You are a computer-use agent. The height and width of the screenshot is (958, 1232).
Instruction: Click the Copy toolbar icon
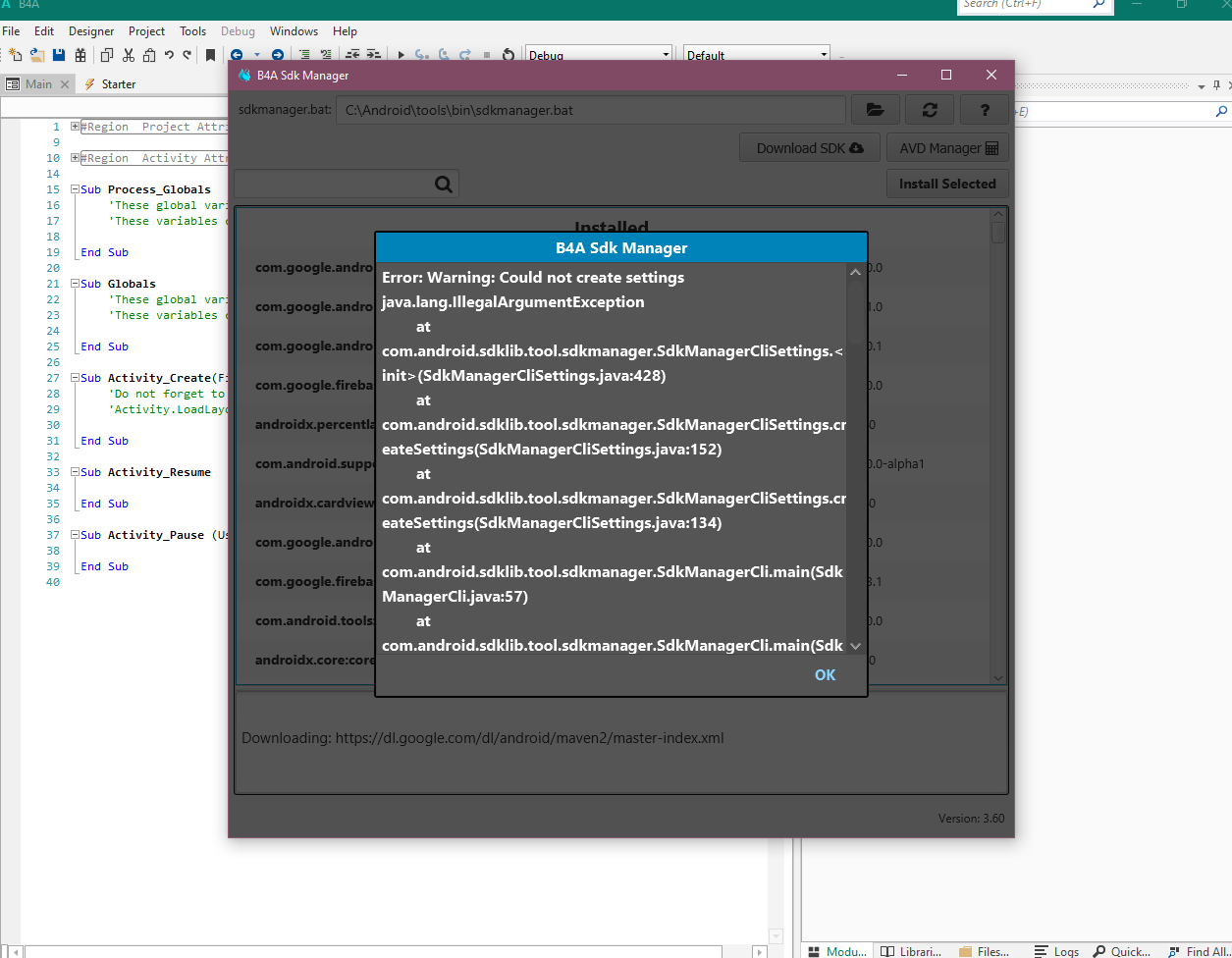click(x=107, y=55)
